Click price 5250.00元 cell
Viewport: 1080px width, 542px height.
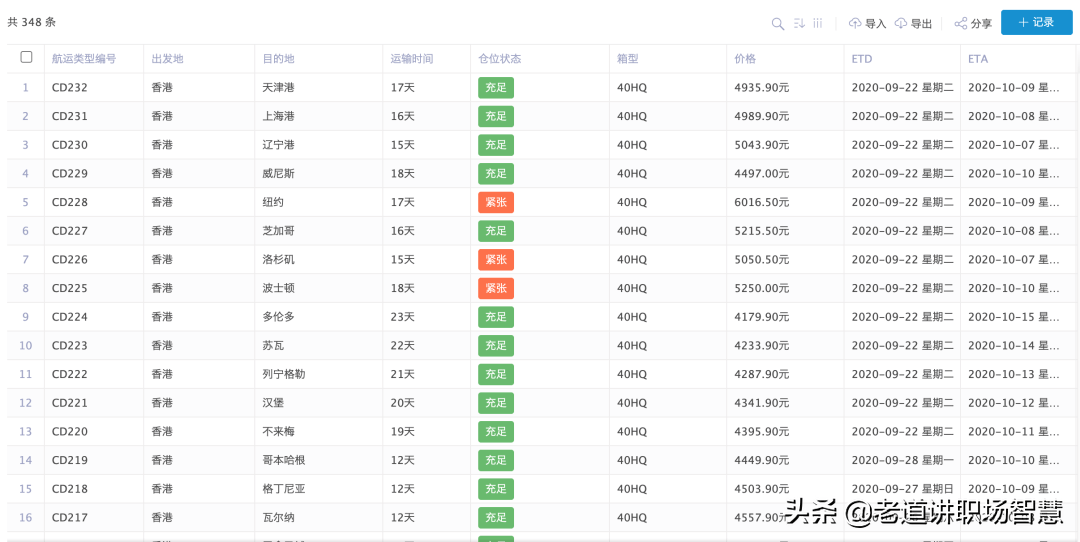coord(785,288)
